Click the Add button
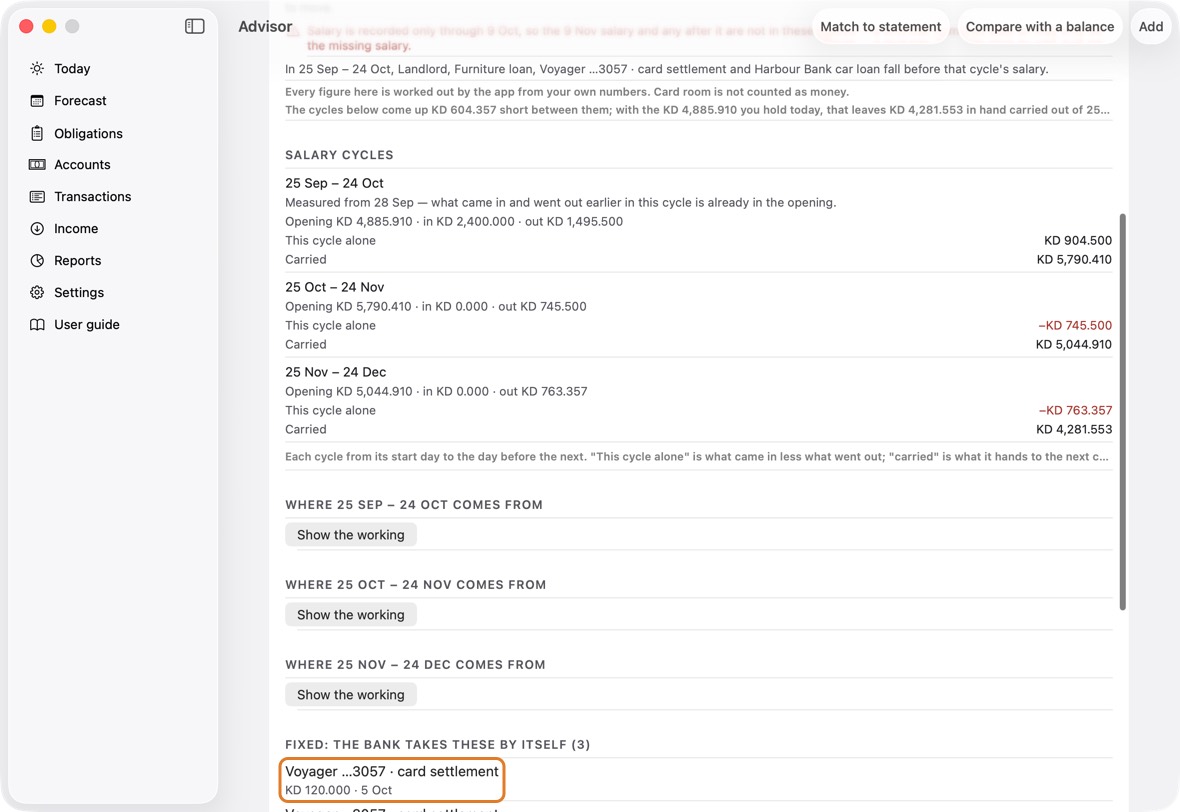1180x812 pixels. pos(1151,26)
